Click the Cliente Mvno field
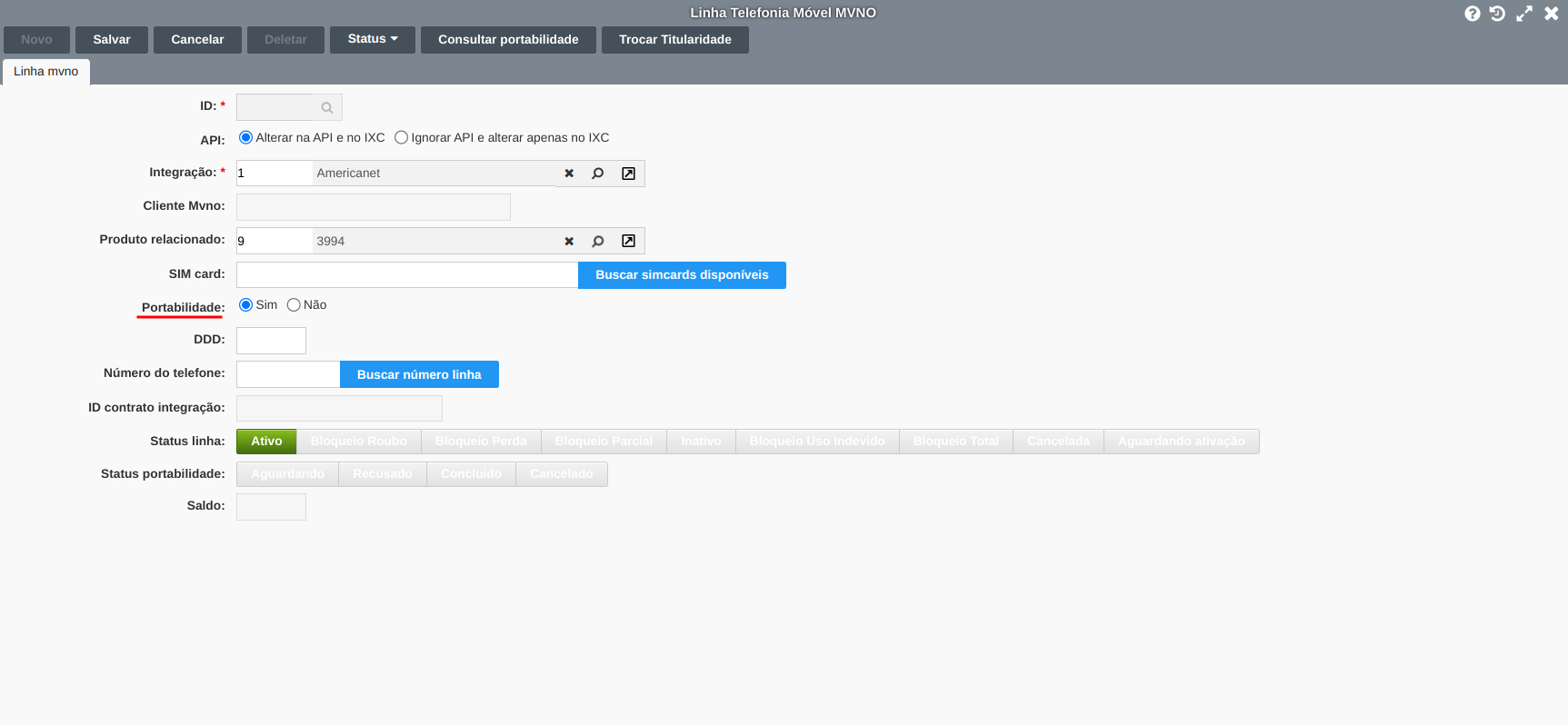 coord(374,207)
